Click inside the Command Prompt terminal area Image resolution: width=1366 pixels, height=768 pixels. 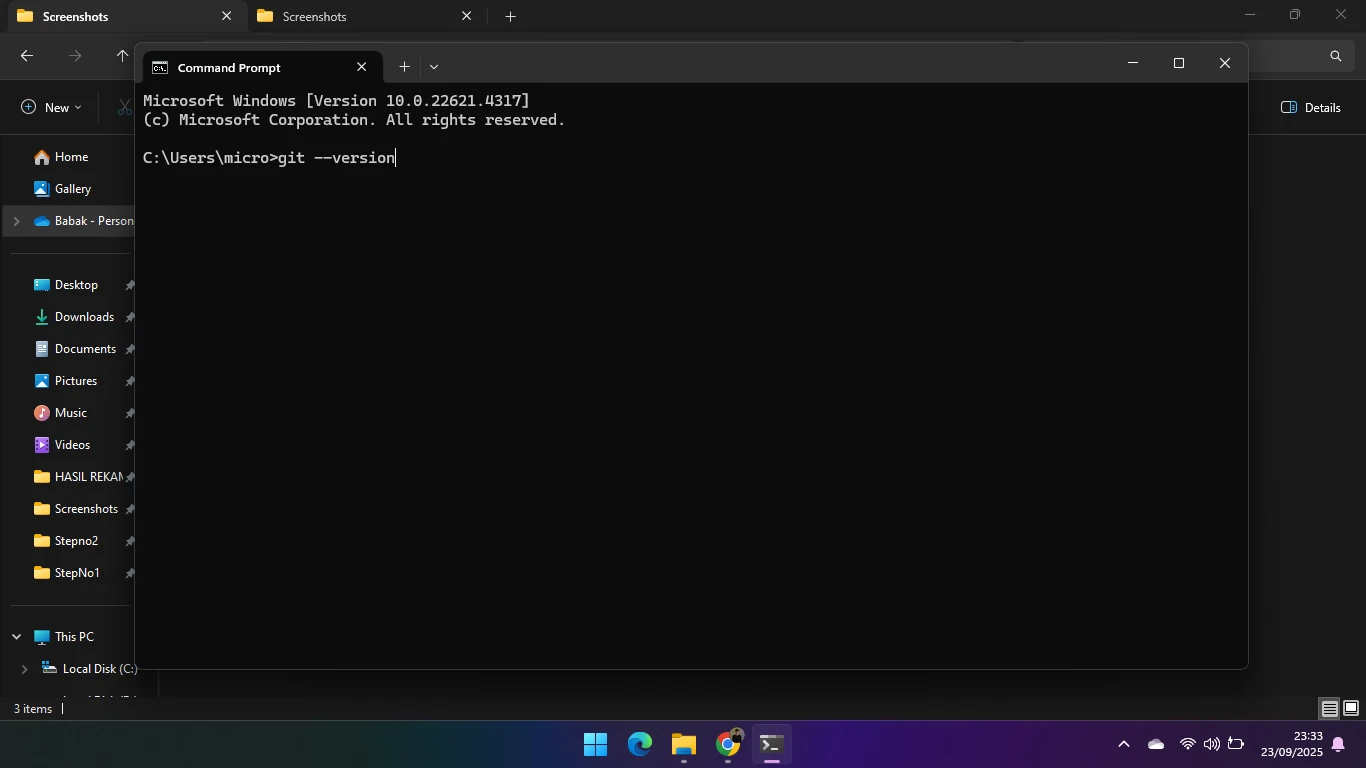pos(690,400)
